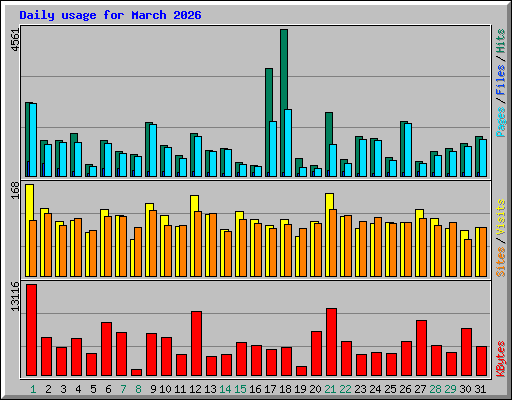Click the orange sites bar for day 30
Image resolution: width=512 pixels, height=400 pixels.
(x=468, y=258)
